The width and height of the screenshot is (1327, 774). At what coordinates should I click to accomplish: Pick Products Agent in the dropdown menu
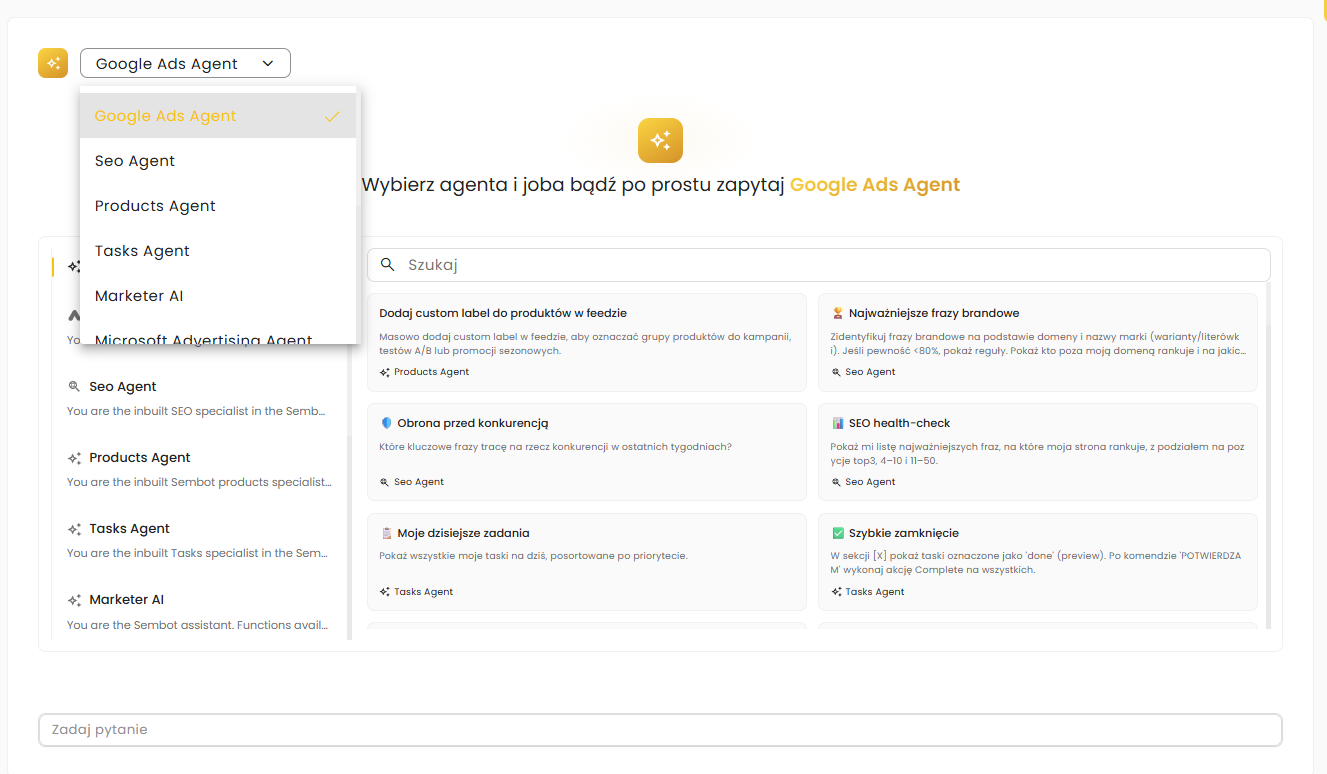click(218, 206)
